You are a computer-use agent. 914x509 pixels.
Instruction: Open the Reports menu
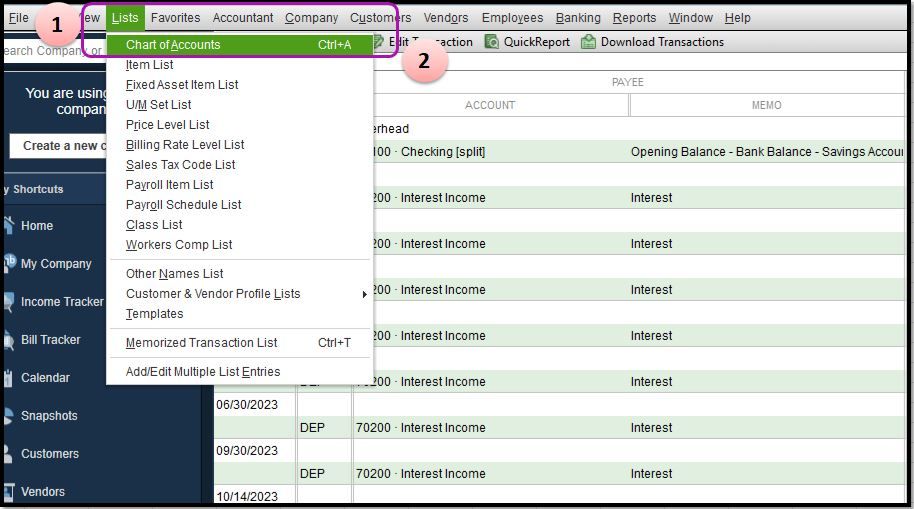[634, 18]
